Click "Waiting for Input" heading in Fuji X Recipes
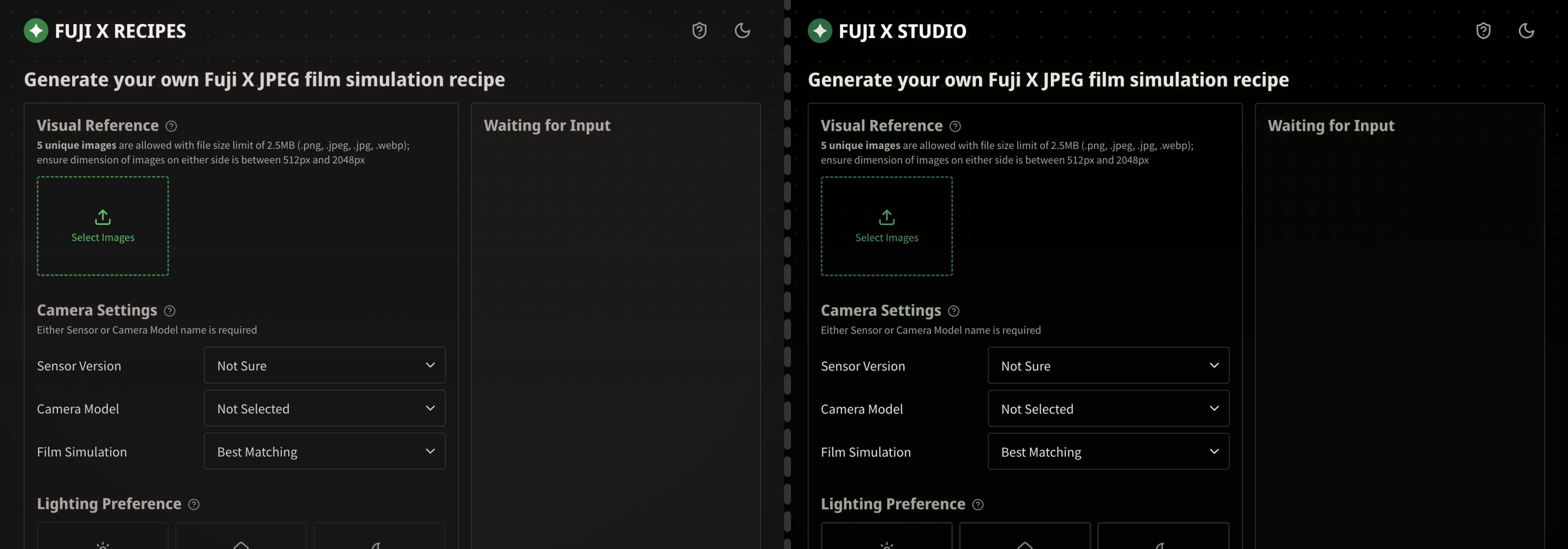The width and height of the screenshot is (1568, 549). click(547, 125)
